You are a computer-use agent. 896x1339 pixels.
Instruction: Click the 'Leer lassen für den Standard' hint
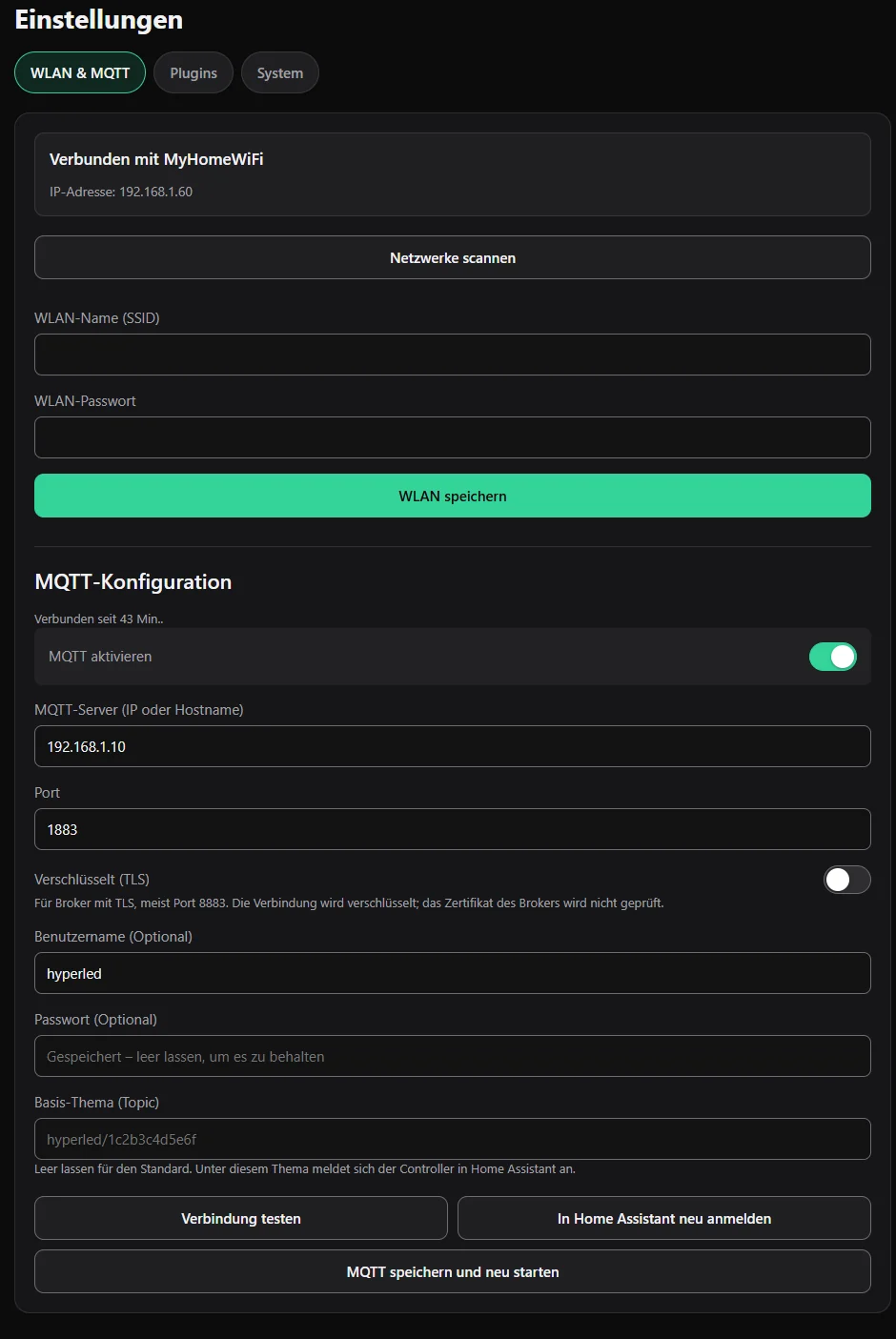coord(305,1168)
